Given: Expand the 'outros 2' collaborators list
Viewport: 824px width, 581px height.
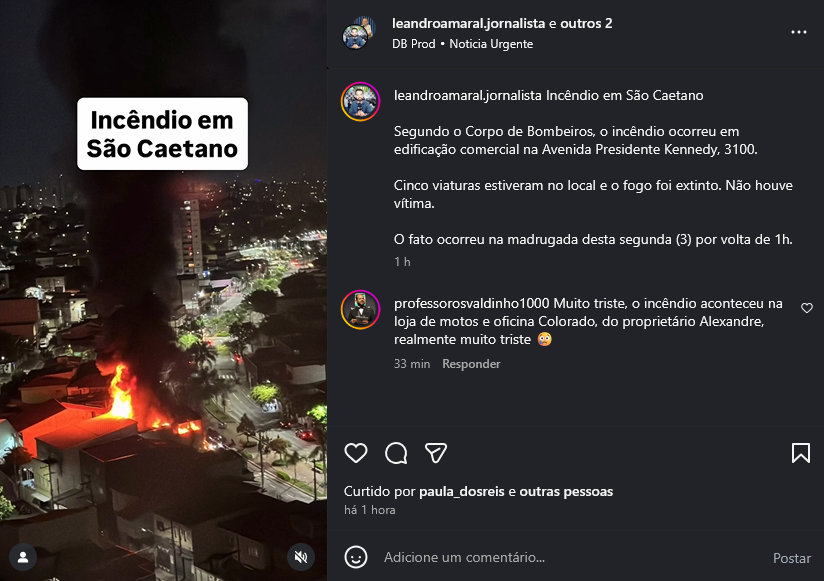Looking at the screenshot, I should [x=586, y=24].
